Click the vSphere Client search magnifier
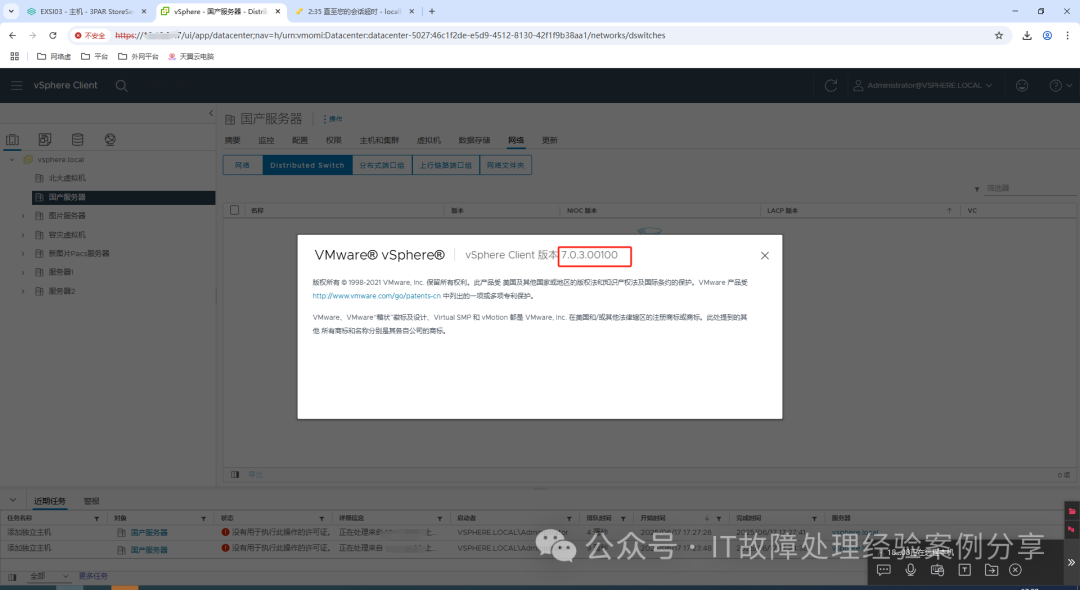The height and width of the screenshot is (590, 1080). [x=121, y=85]
